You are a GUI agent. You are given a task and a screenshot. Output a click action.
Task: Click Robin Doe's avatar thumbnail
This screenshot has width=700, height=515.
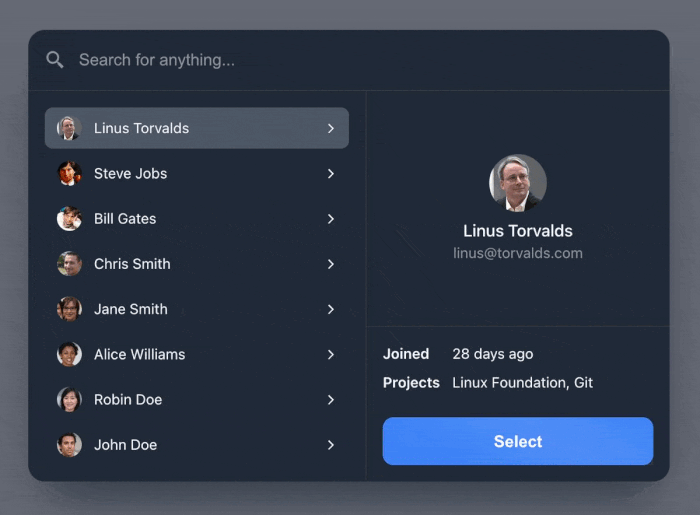[x=69, y=399]
